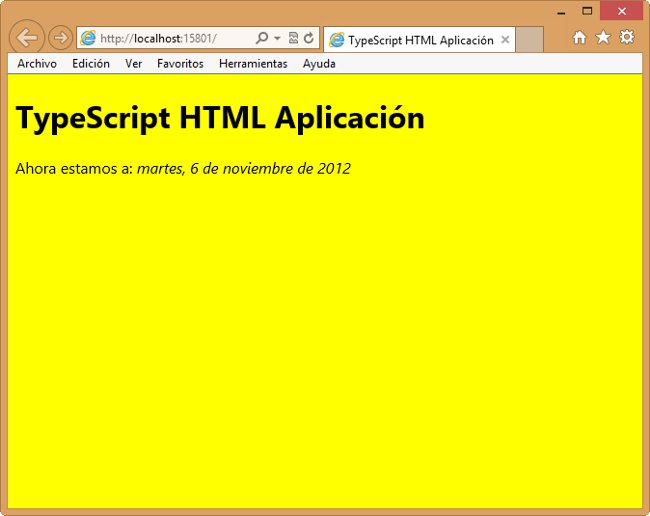Select the TypeScript HTML Aplicación tab

pyautogui.click(x=419, y=40)
